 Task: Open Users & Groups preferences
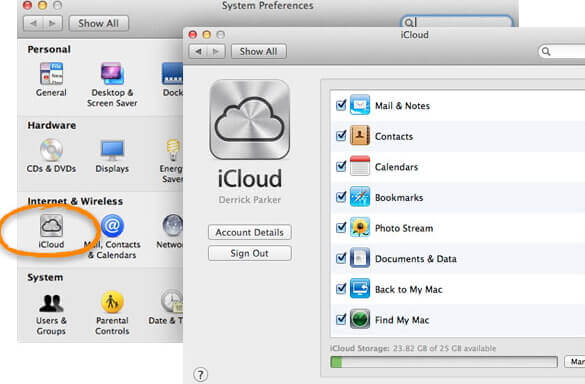click(51, 303)
